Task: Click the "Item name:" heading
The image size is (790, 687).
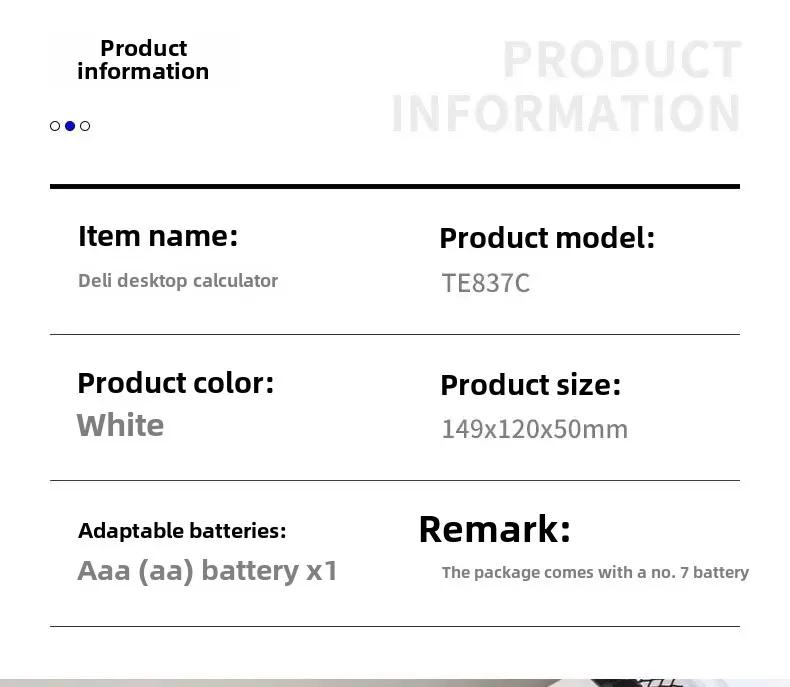Action: tap(158, 236)
